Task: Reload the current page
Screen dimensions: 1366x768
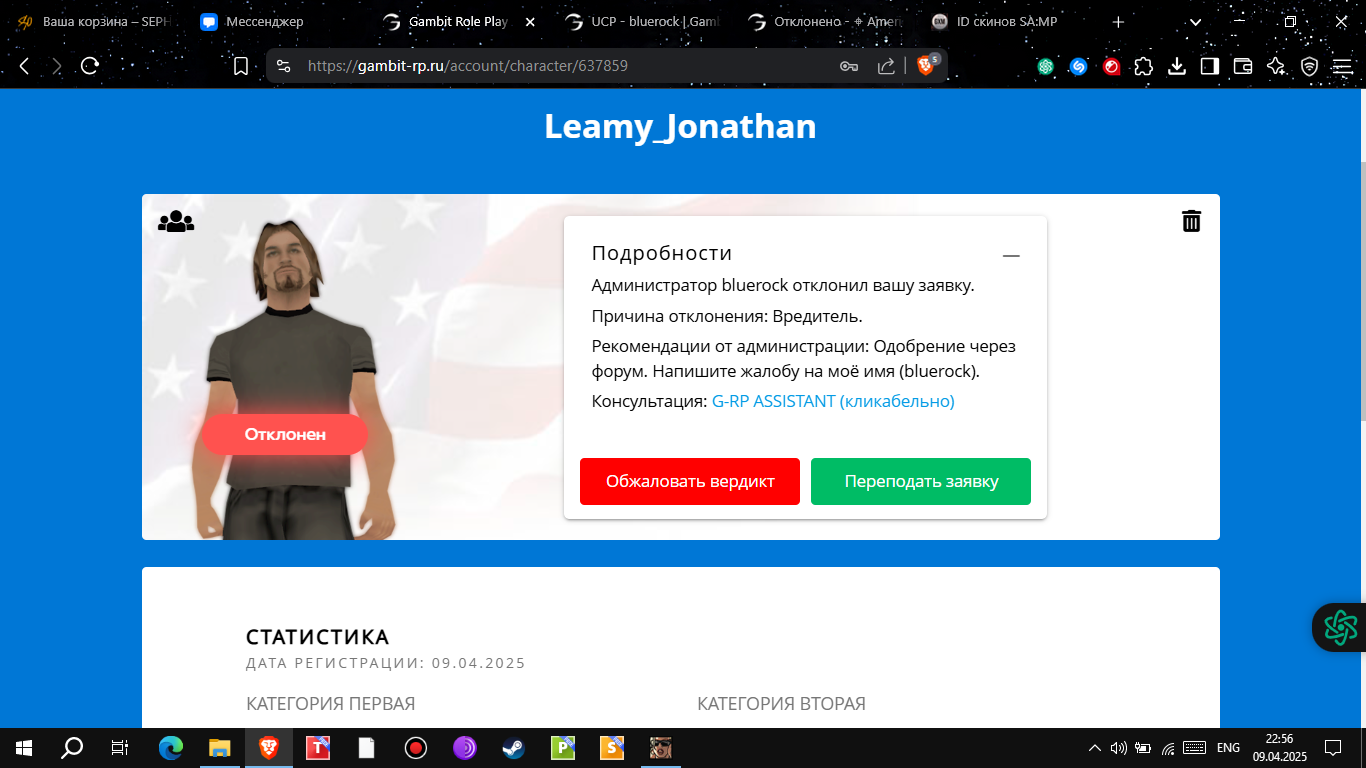Action: point(90,66)
